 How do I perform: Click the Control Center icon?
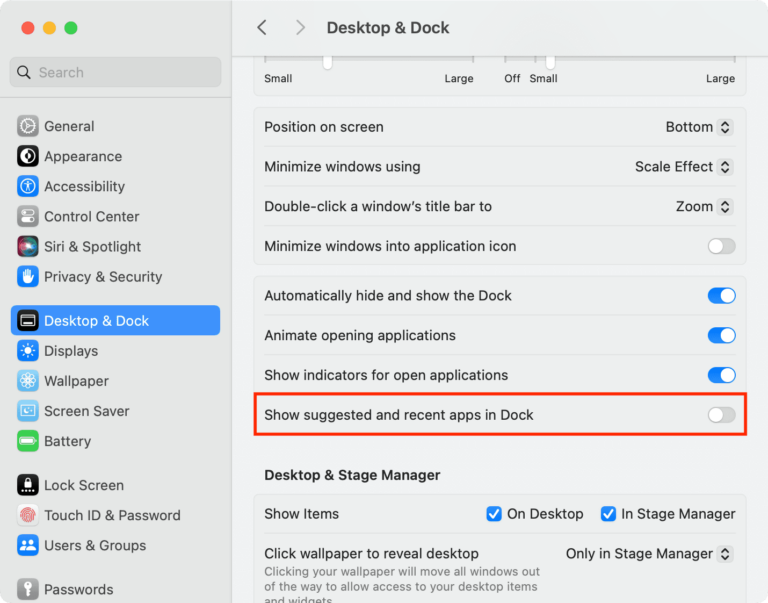click(x=28, y=217)
